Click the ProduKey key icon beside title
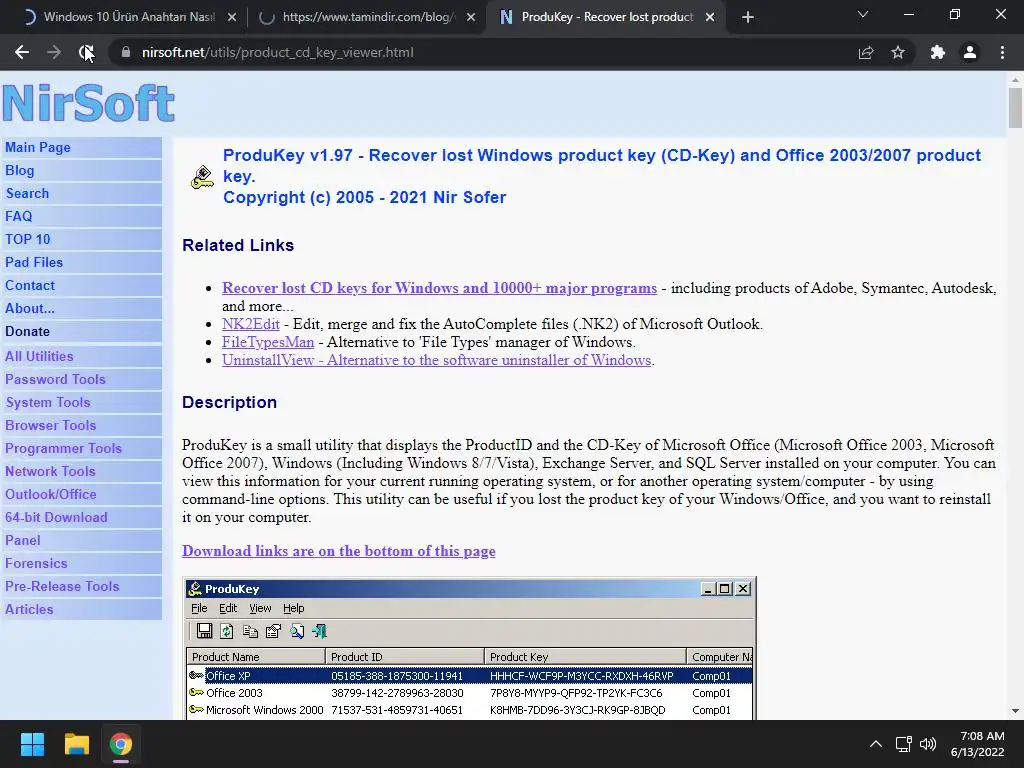The image size is (1024, 768). [202, 177]
